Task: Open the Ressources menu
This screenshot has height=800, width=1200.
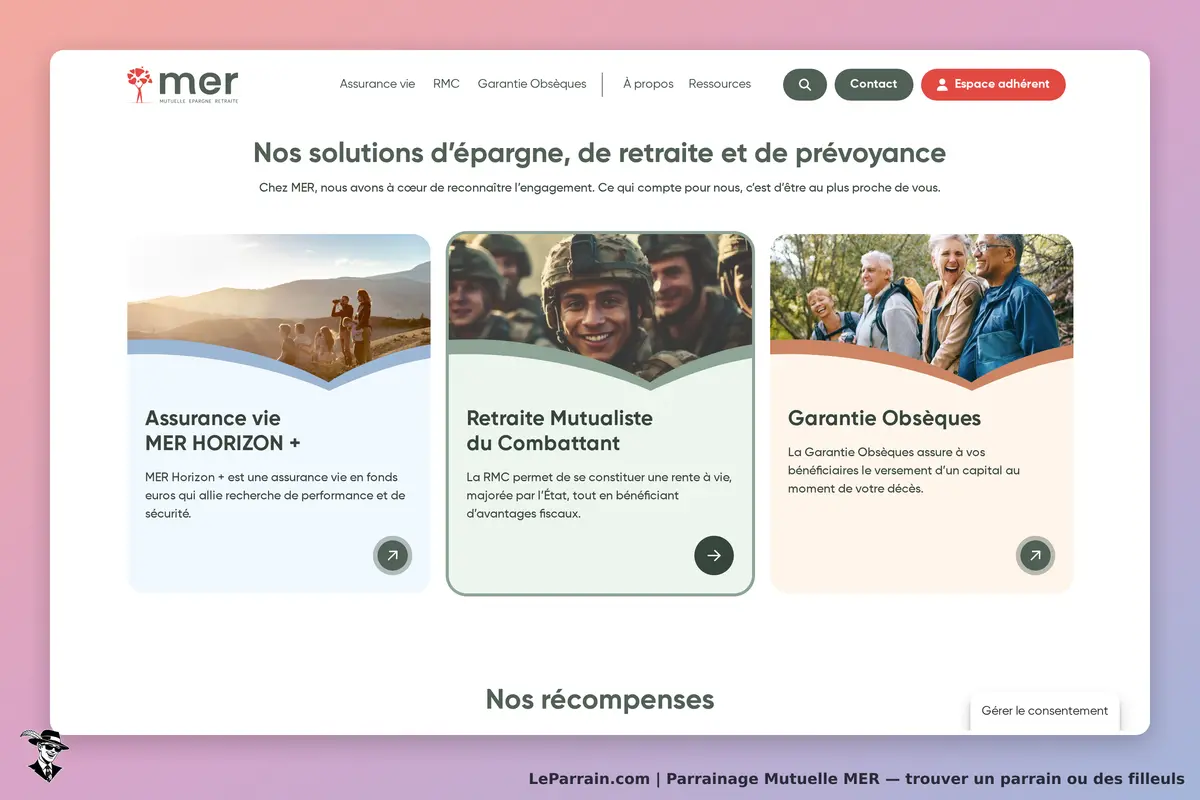Action: coord(719,84)
